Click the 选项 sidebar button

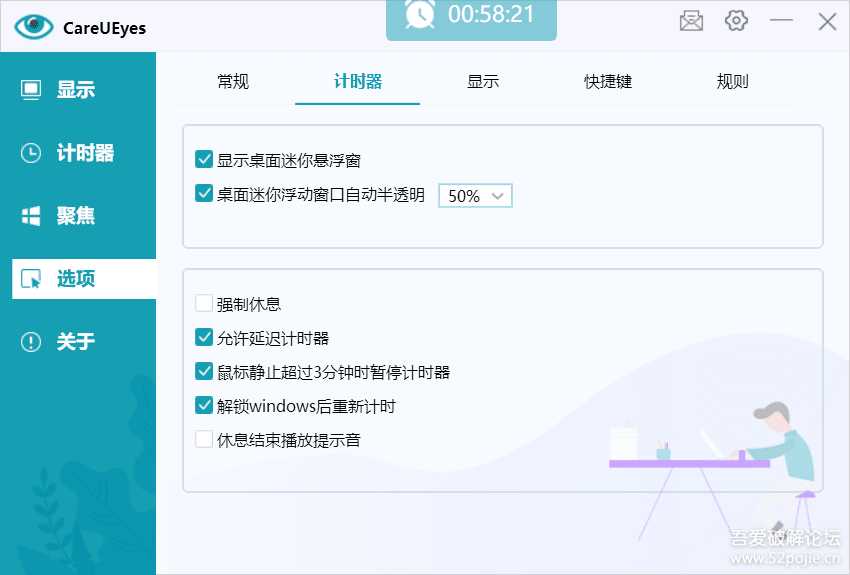pyautogui.click(x=84, y=279)
